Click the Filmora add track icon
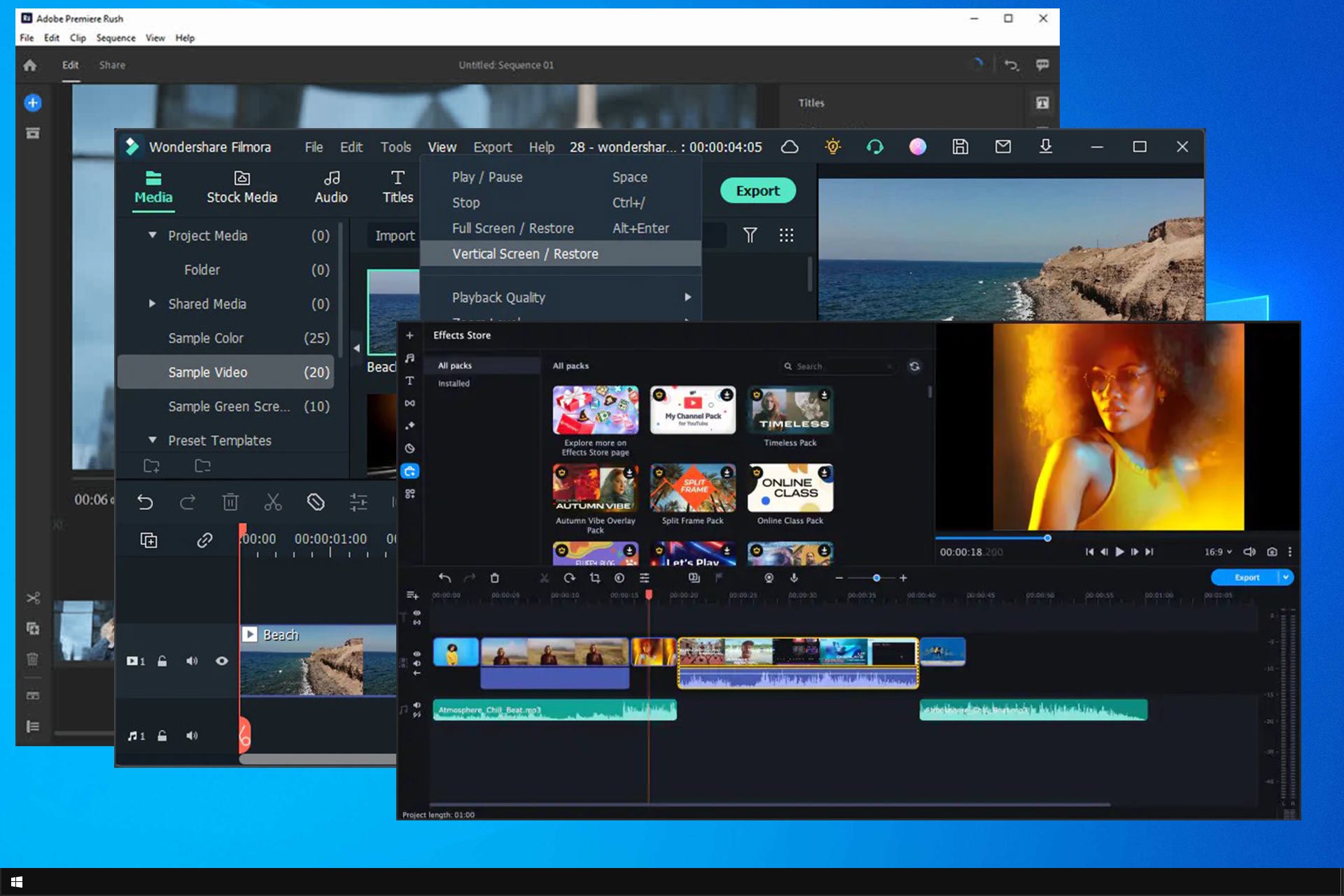Image resolution: width=1344 pixels, height=896 pixels. (148, 540)
